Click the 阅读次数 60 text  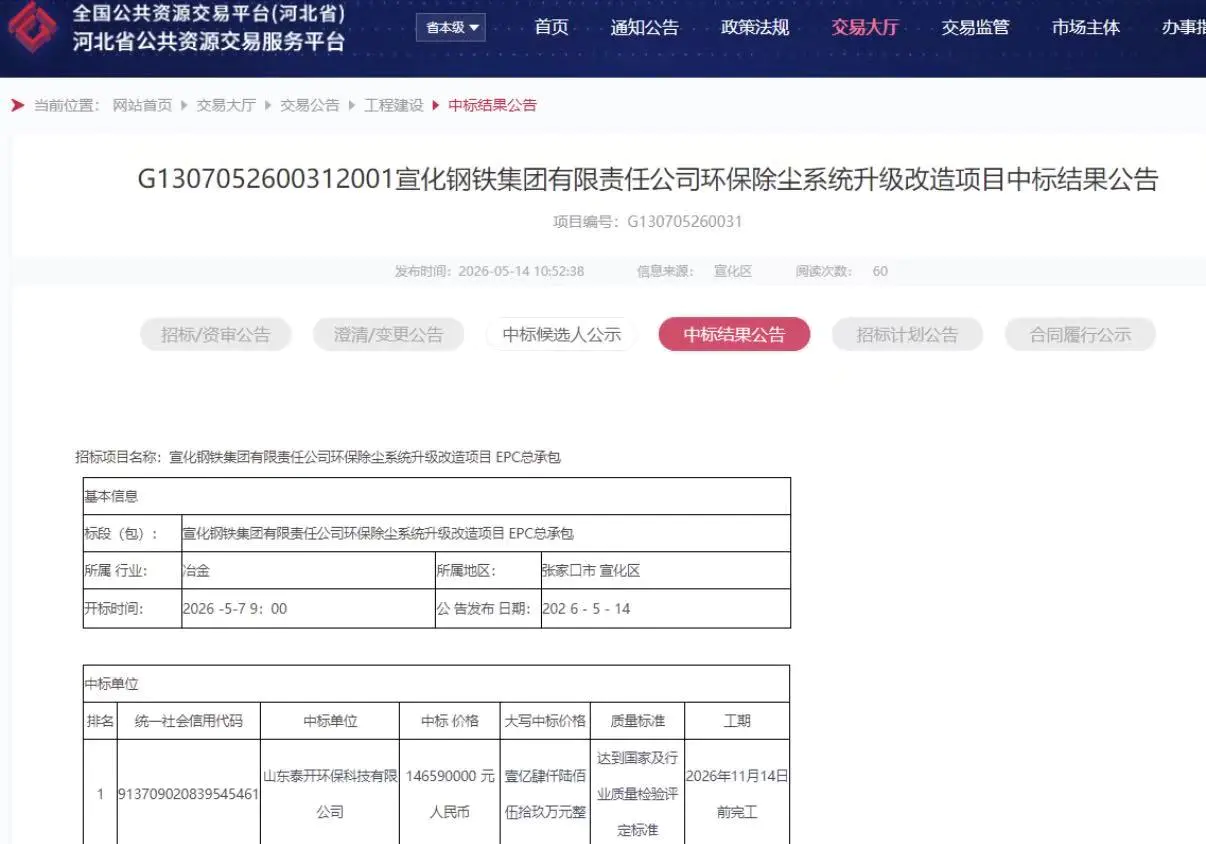[x=841, y=271]
